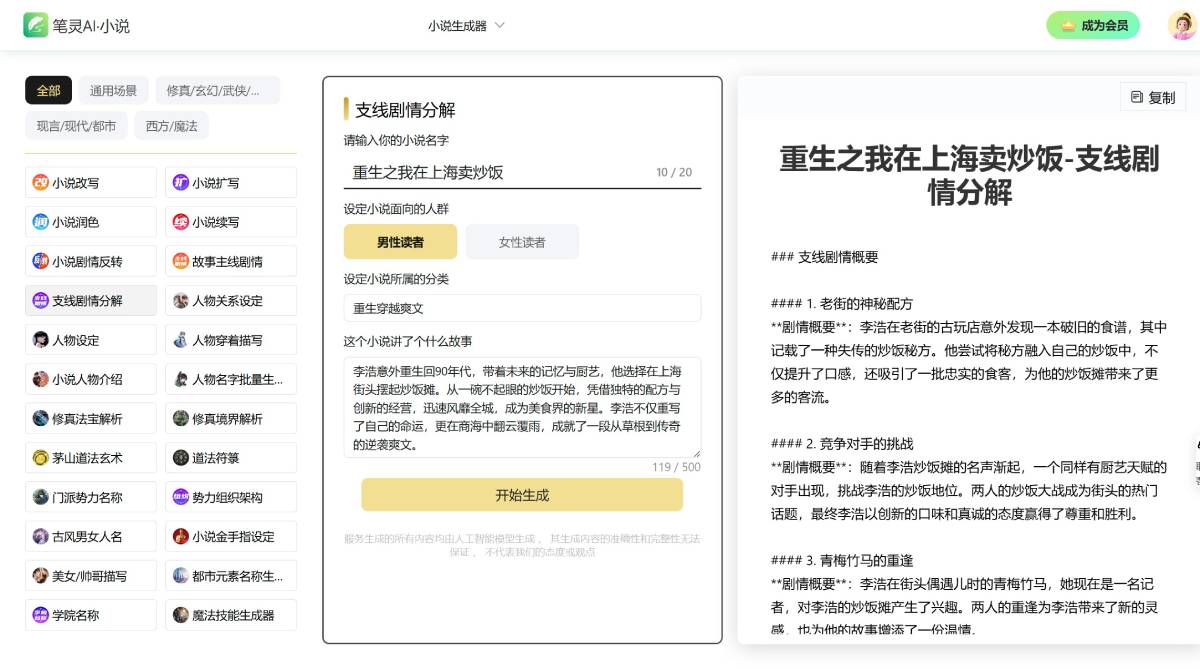Image resolution: width=1200 pixels, height=669 pixels.
Task: Select 女性读者 as target audience
Action: pyautogui.click(x=522, y=241)
